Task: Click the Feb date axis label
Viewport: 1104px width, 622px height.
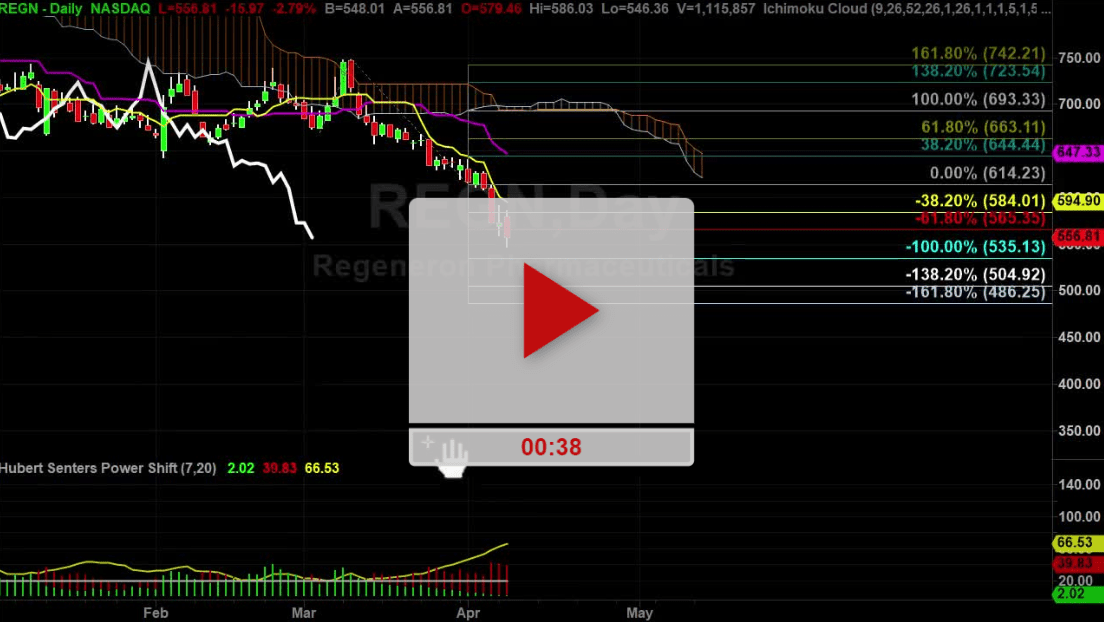Action: [x=156, y=613]
